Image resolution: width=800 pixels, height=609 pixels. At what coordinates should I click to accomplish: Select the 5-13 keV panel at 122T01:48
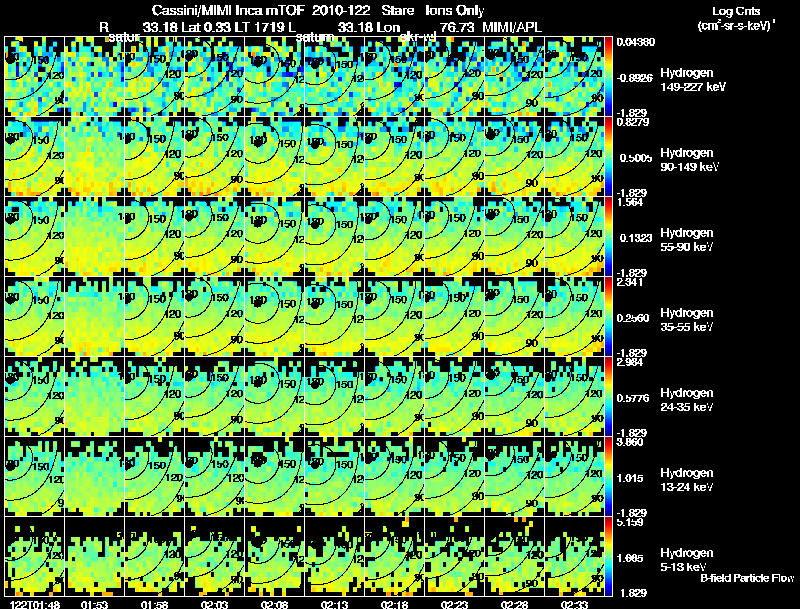(35, 557)
